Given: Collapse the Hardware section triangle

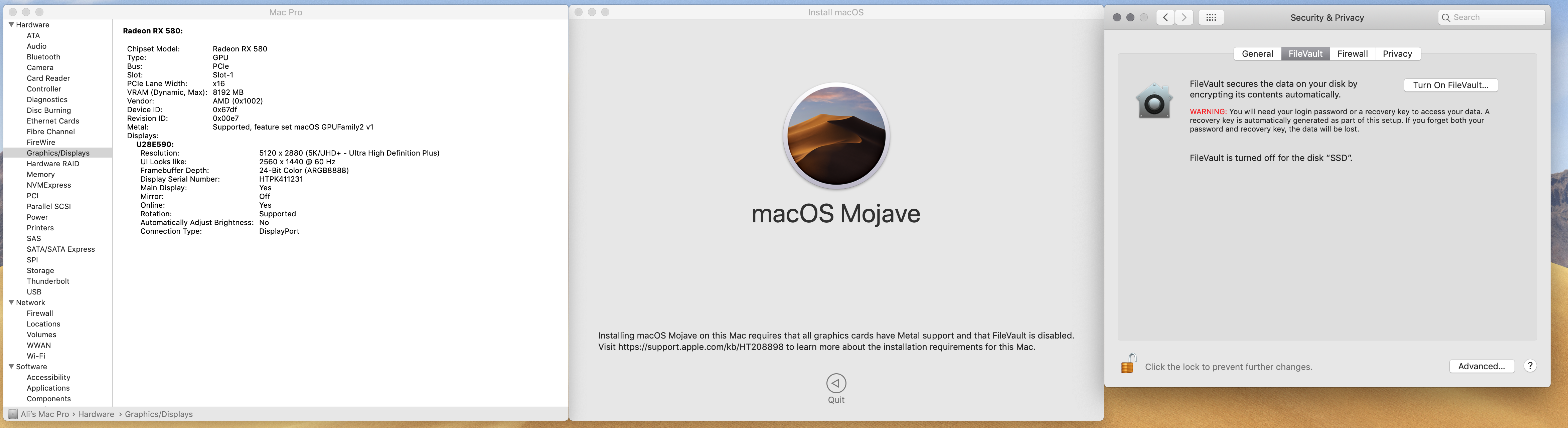Looking at the screenshot, I should point(11,25).
